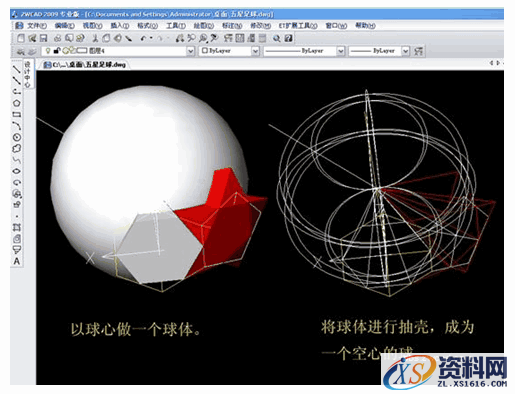Click the layer color swatch box

point(82,51)
